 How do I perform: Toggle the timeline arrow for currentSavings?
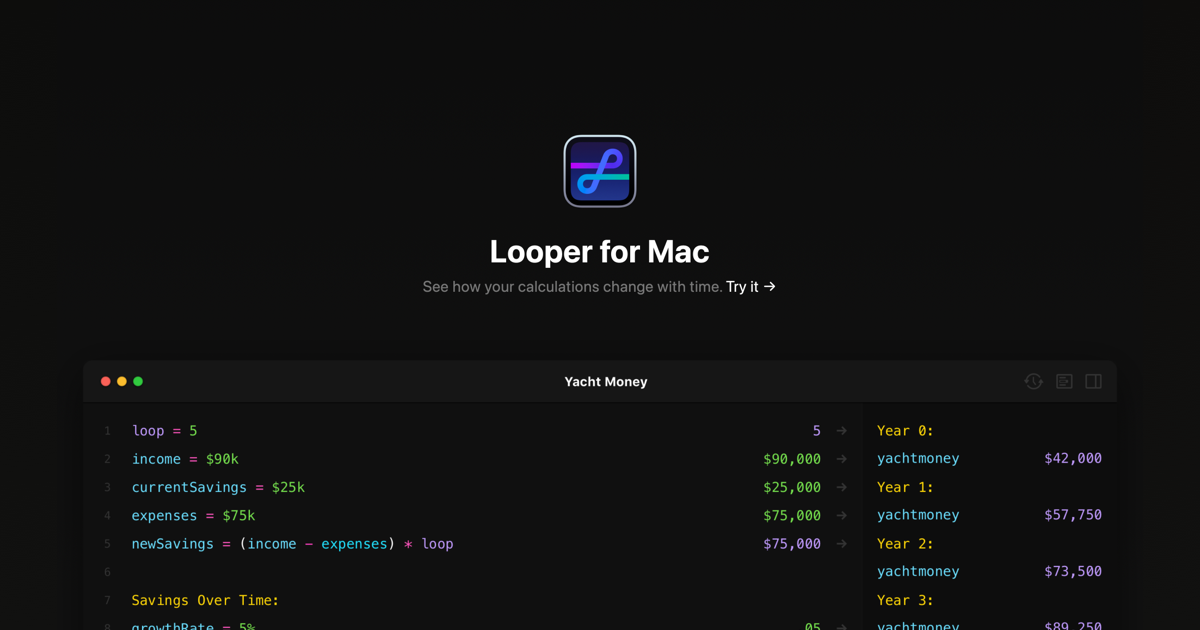pyautogui.click(x=840, y=487)
